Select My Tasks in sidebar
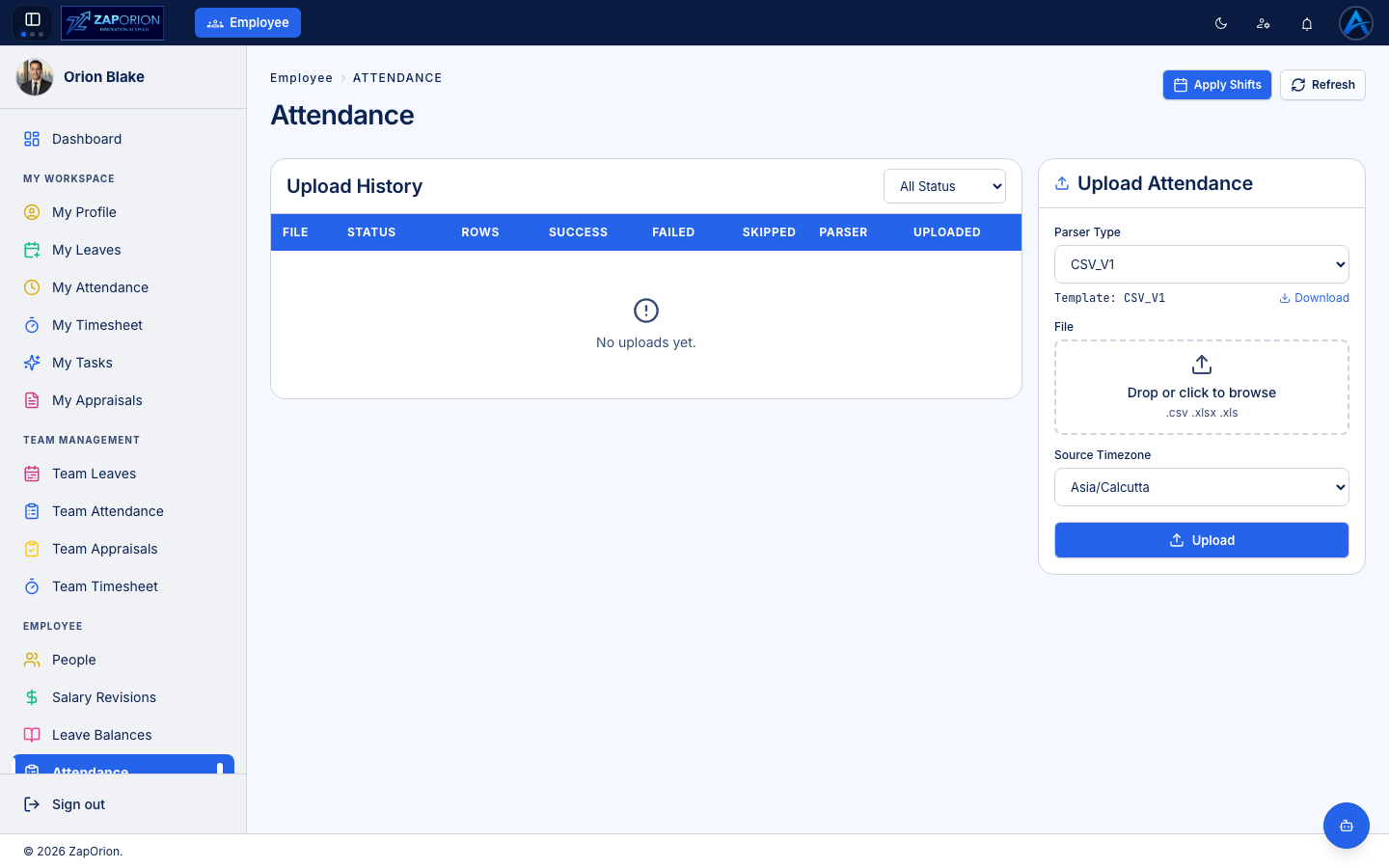The image size is (1389, 868). click(x=123, y=363)
